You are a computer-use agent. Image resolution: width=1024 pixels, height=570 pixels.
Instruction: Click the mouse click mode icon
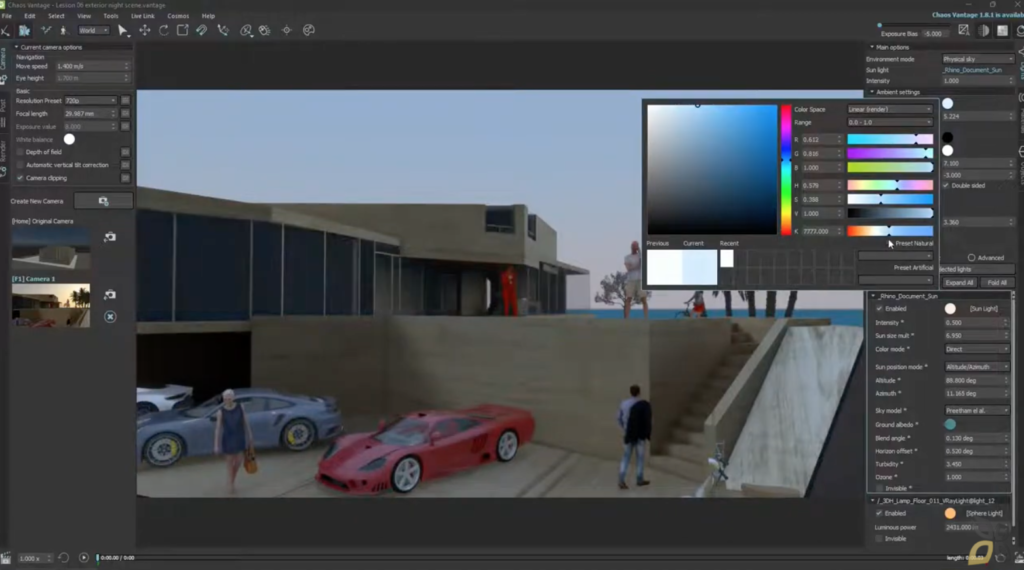click(x=264, y=30)
